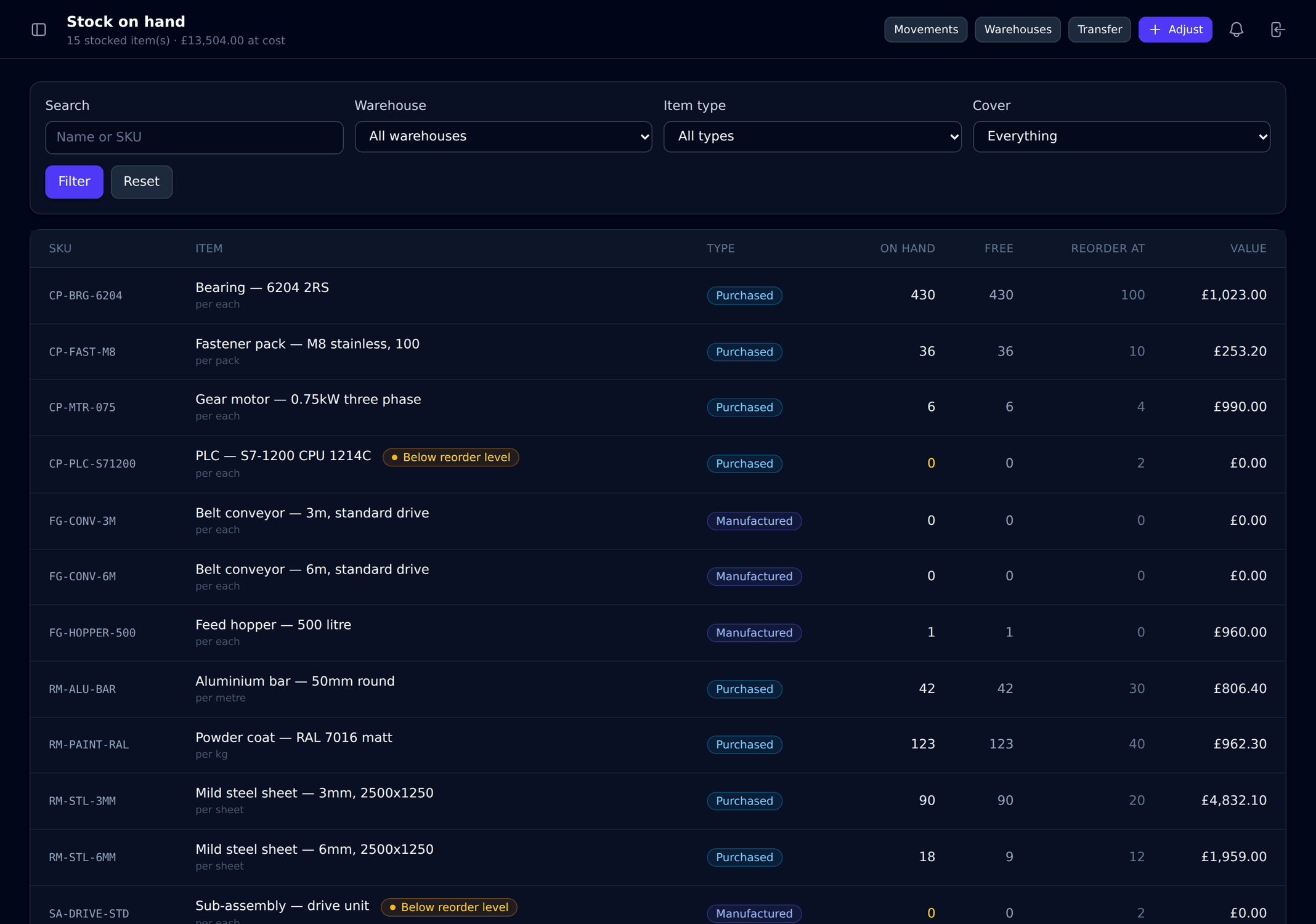Select PLC — S7-1200 CPU 1214C item

click(283, 456)
